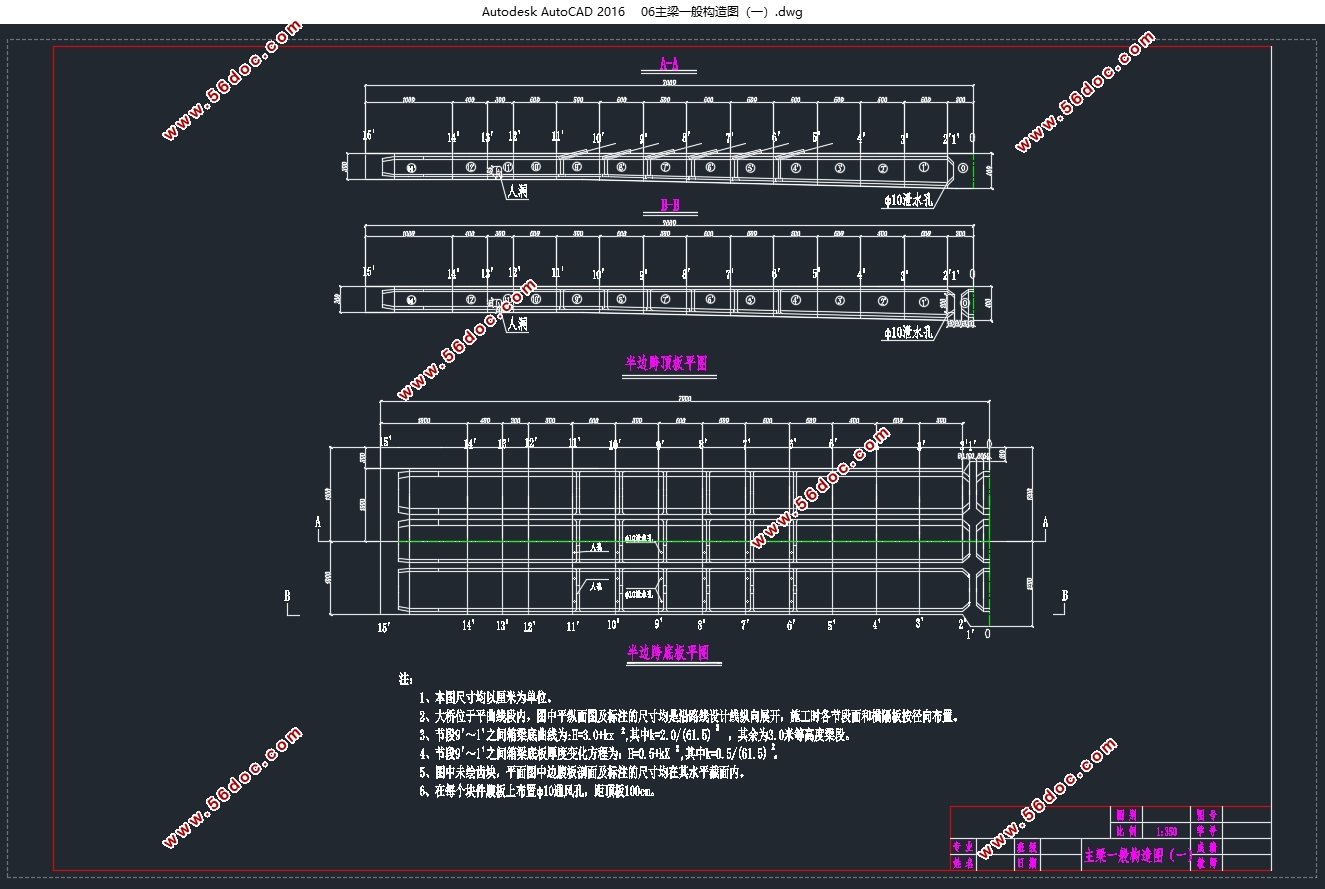Select 15' label below the bottom plan
The image size is (1325, 889).
383,627
